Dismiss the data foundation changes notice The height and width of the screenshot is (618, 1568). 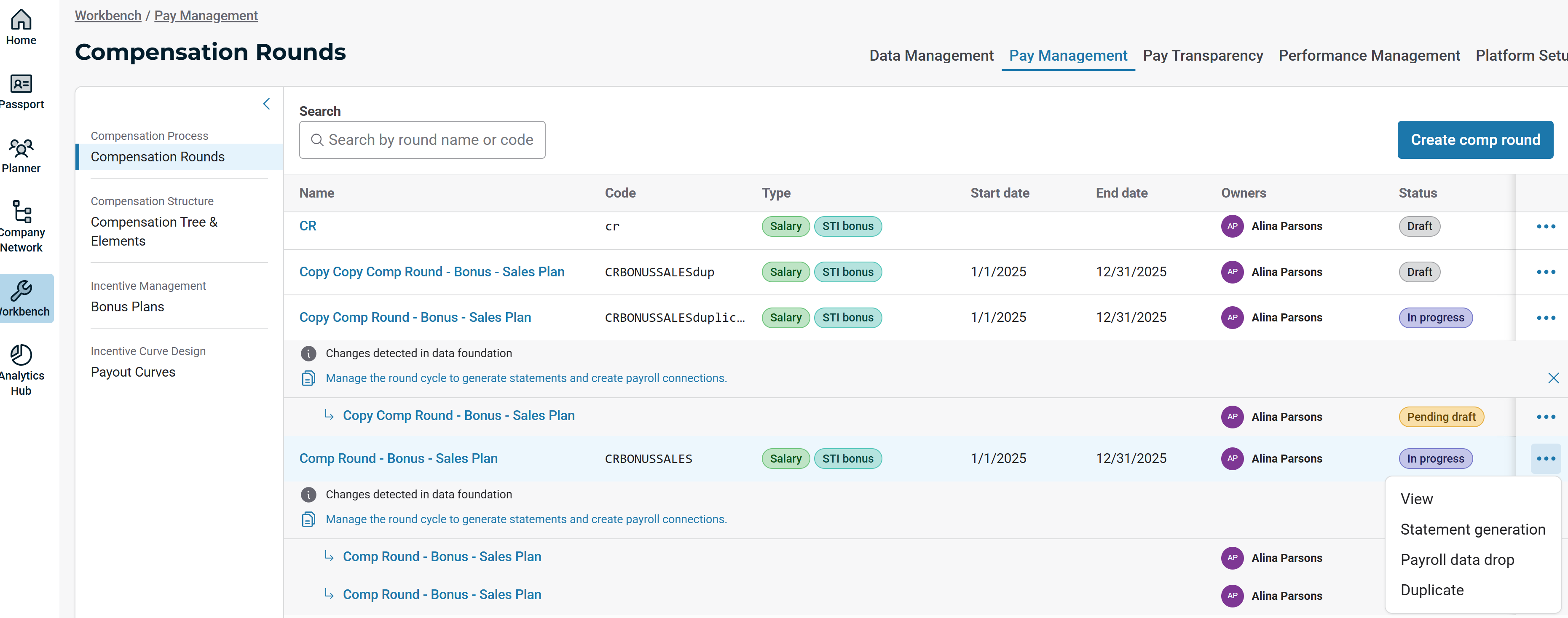coord(1553,378)
